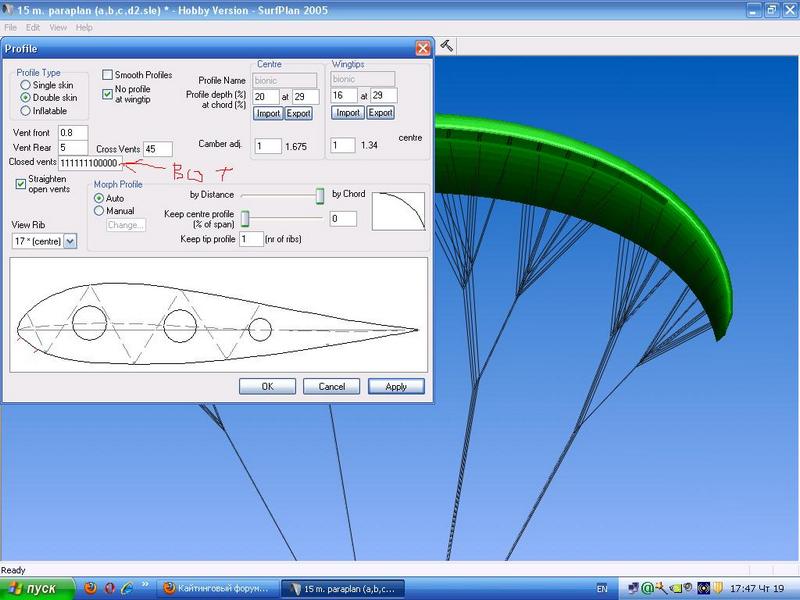
Task: Select Manual morph profile option
Action: pyautogui.click(x=99, y=211)
